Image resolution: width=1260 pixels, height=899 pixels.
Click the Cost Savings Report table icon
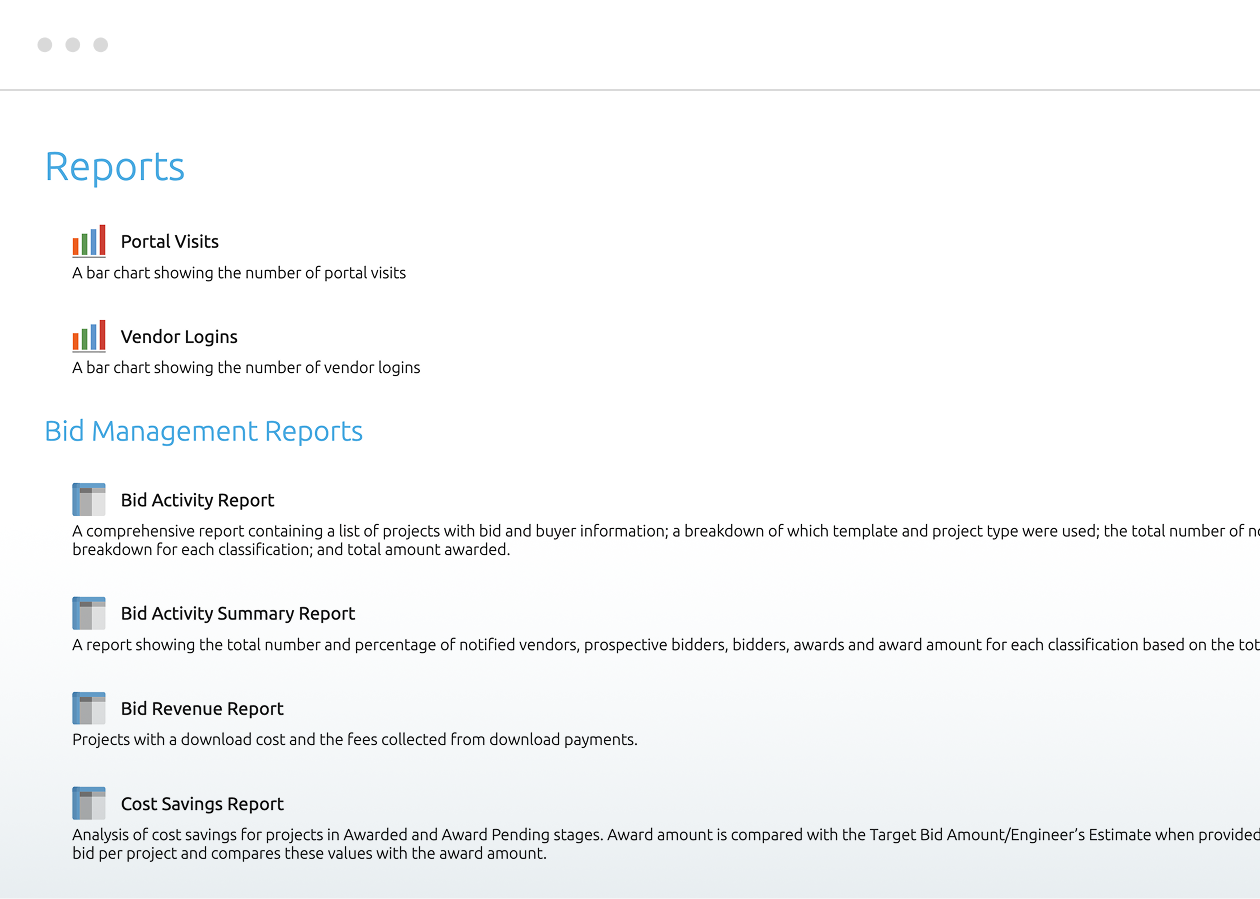coord(89,803)
